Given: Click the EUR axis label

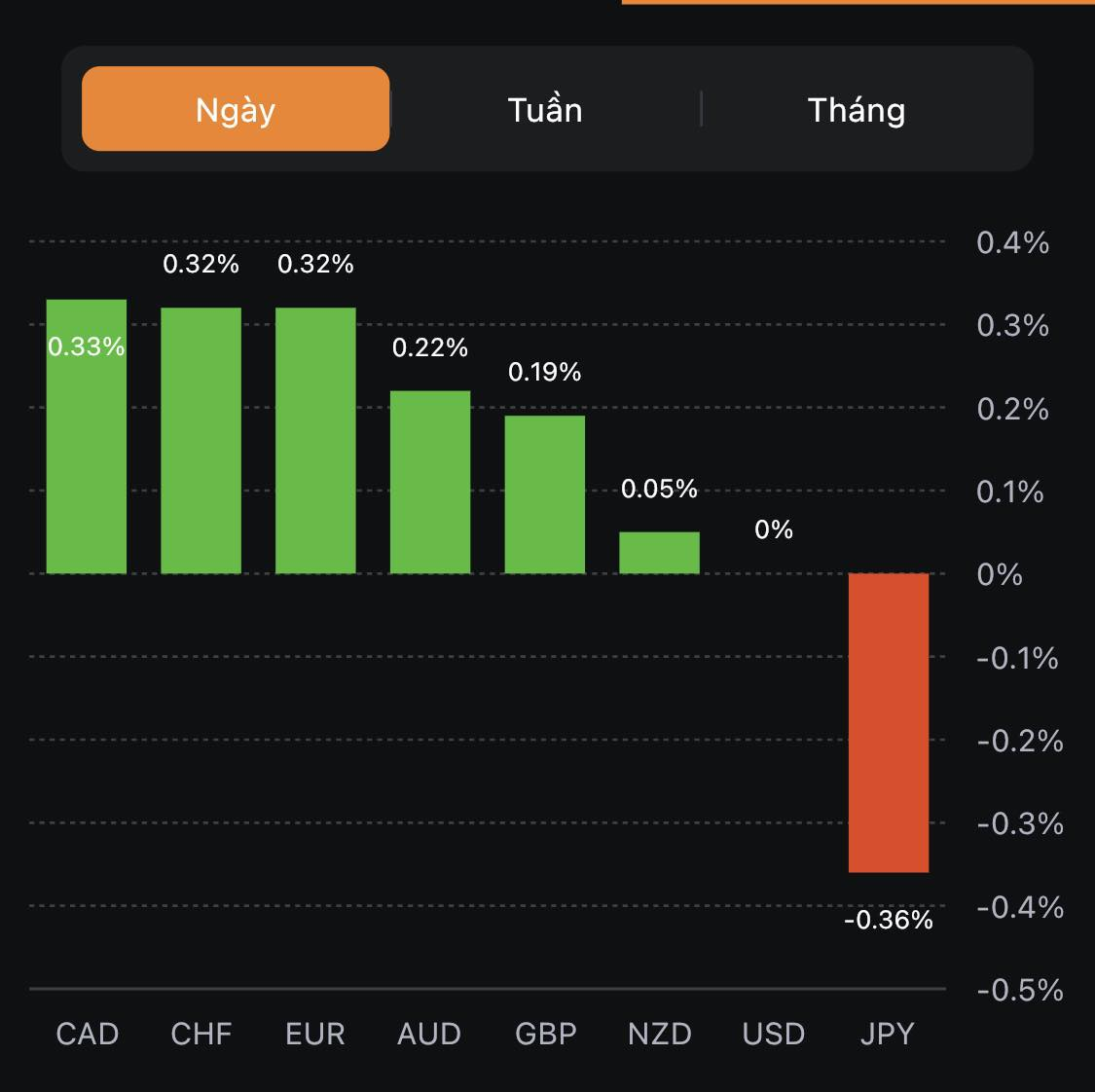Looking at the screenshot, I should 315,1034.
